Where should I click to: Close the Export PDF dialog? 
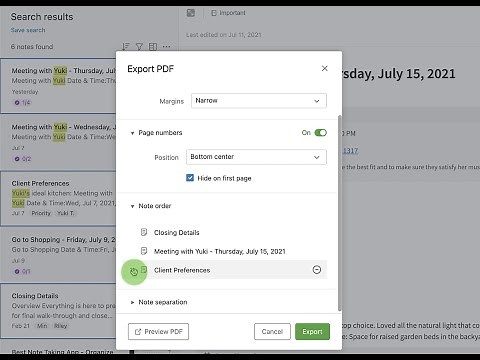[x=324, y=68]
